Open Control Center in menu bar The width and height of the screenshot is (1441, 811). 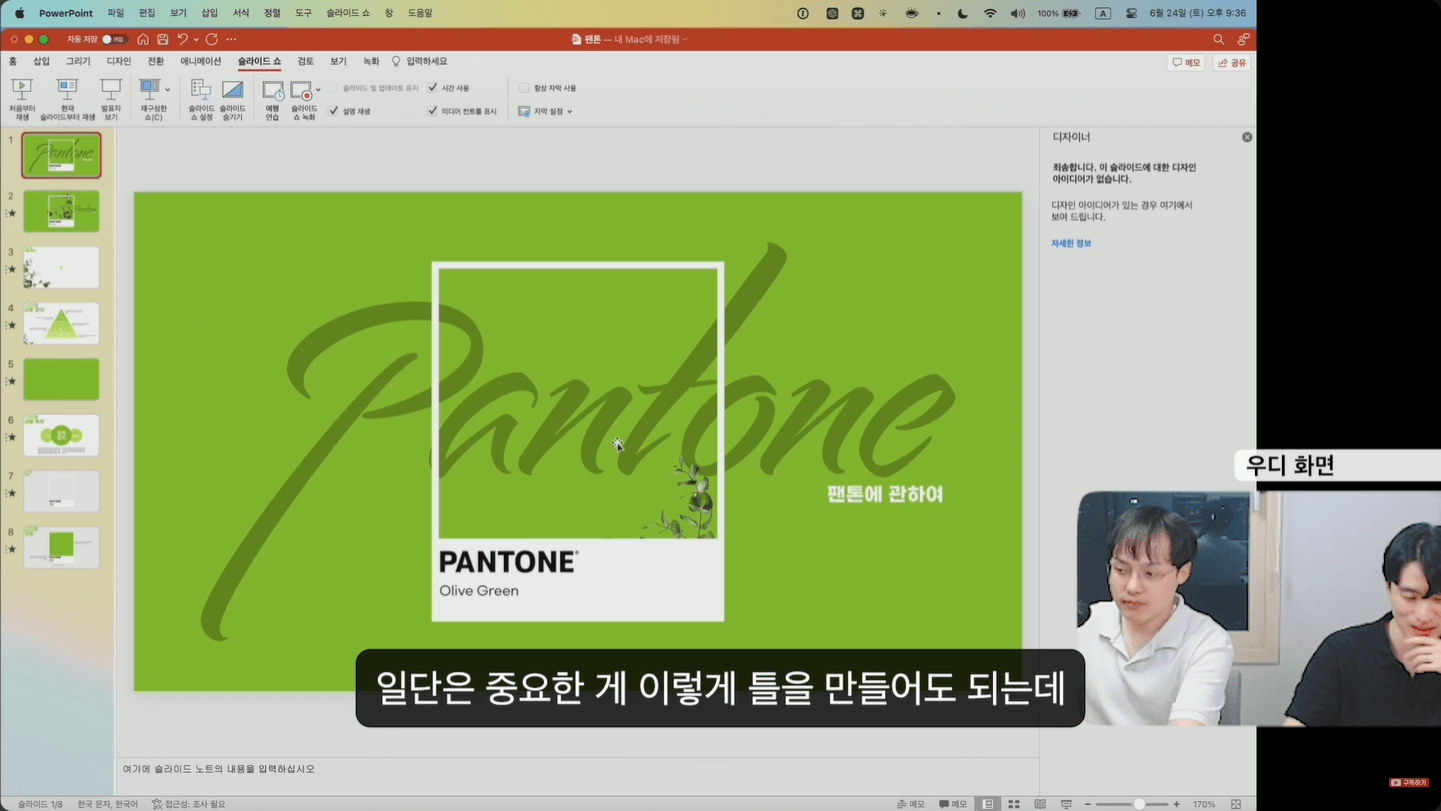click(x=1131, y=13)
